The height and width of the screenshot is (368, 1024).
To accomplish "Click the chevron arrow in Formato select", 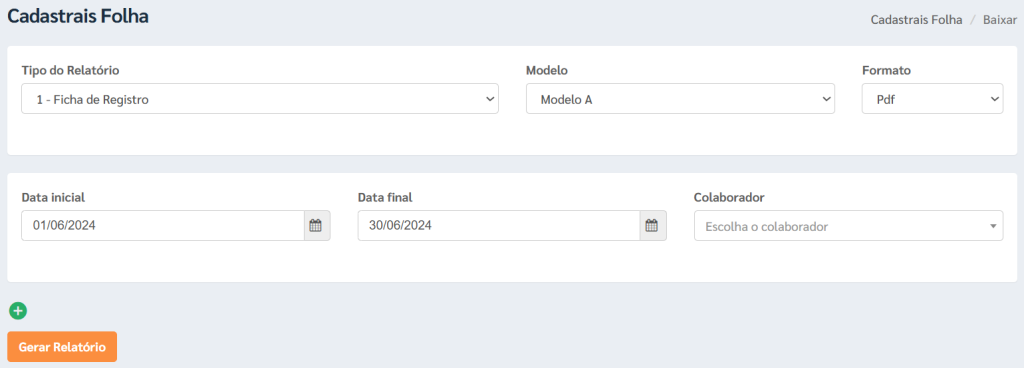I will click(995, 99).
